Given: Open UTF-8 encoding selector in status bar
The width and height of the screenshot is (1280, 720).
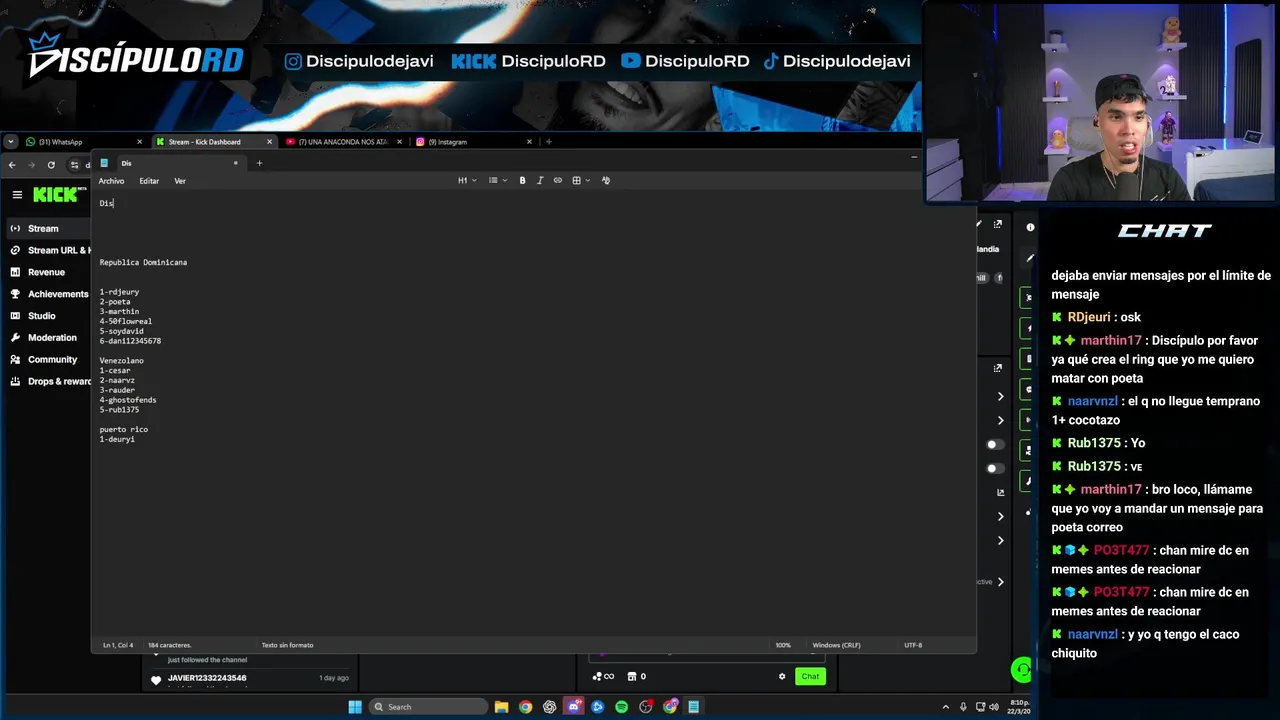Looking at the screenshot, I should (913, 645).
